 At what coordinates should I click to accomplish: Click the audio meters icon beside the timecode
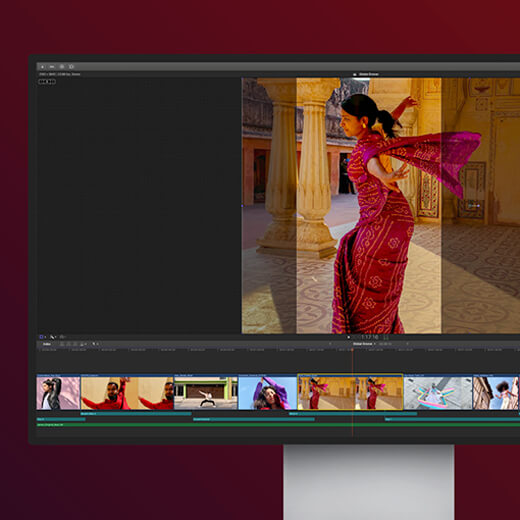tap(387, 337)
